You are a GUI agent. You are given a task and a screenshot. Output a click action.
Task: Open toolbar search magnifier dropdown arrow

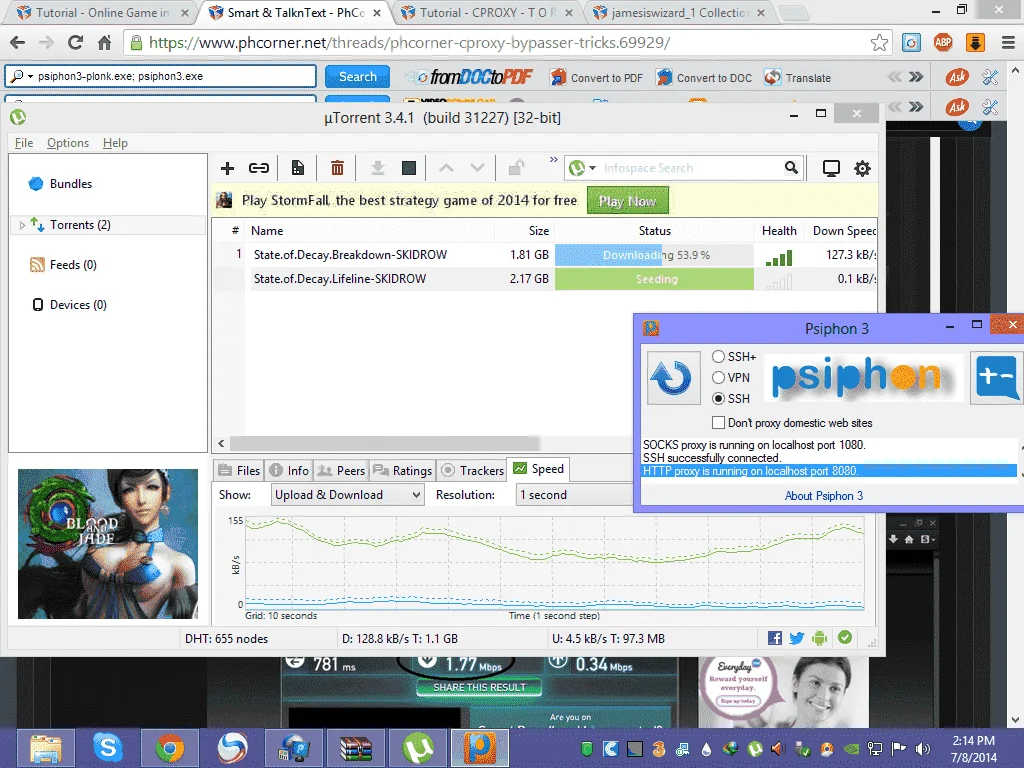tap(30, 76)
